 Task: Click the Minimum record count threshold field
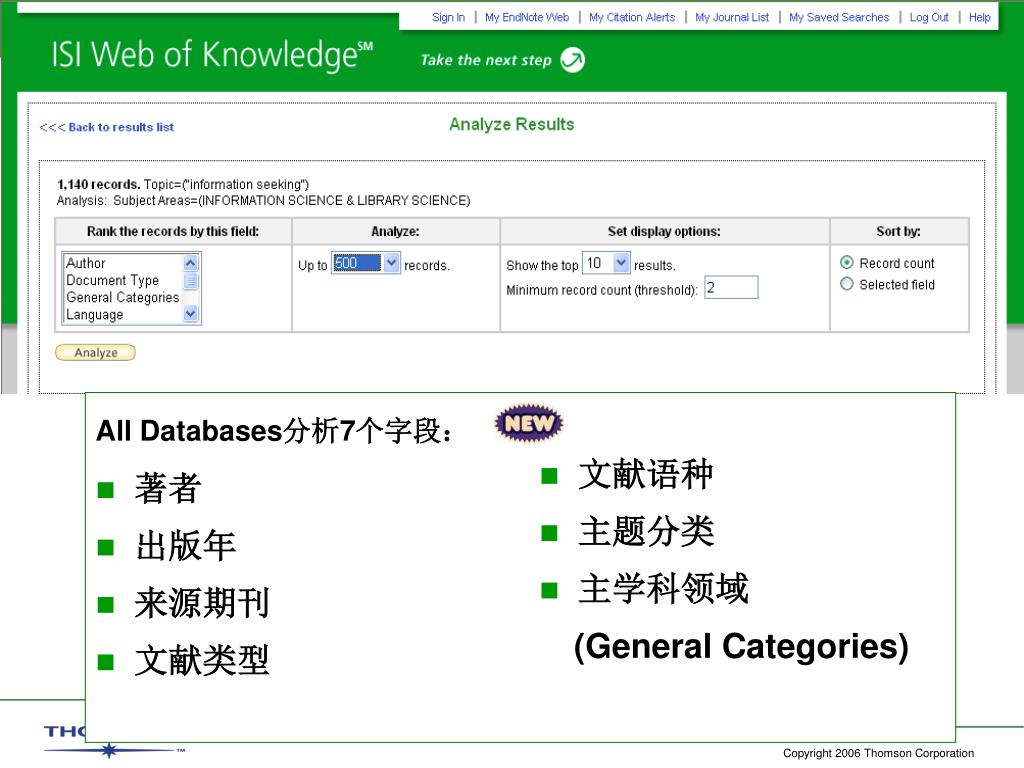731,287
